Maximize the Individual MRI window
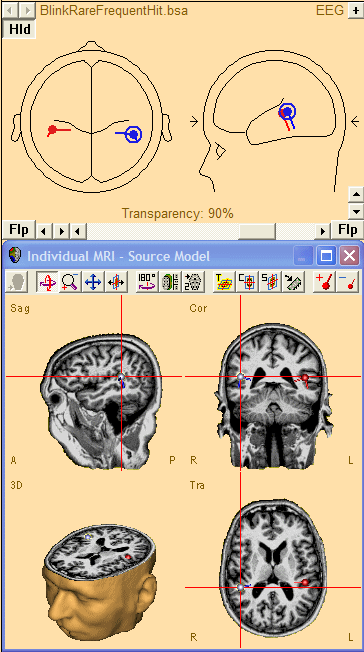 tap(327, 255)
